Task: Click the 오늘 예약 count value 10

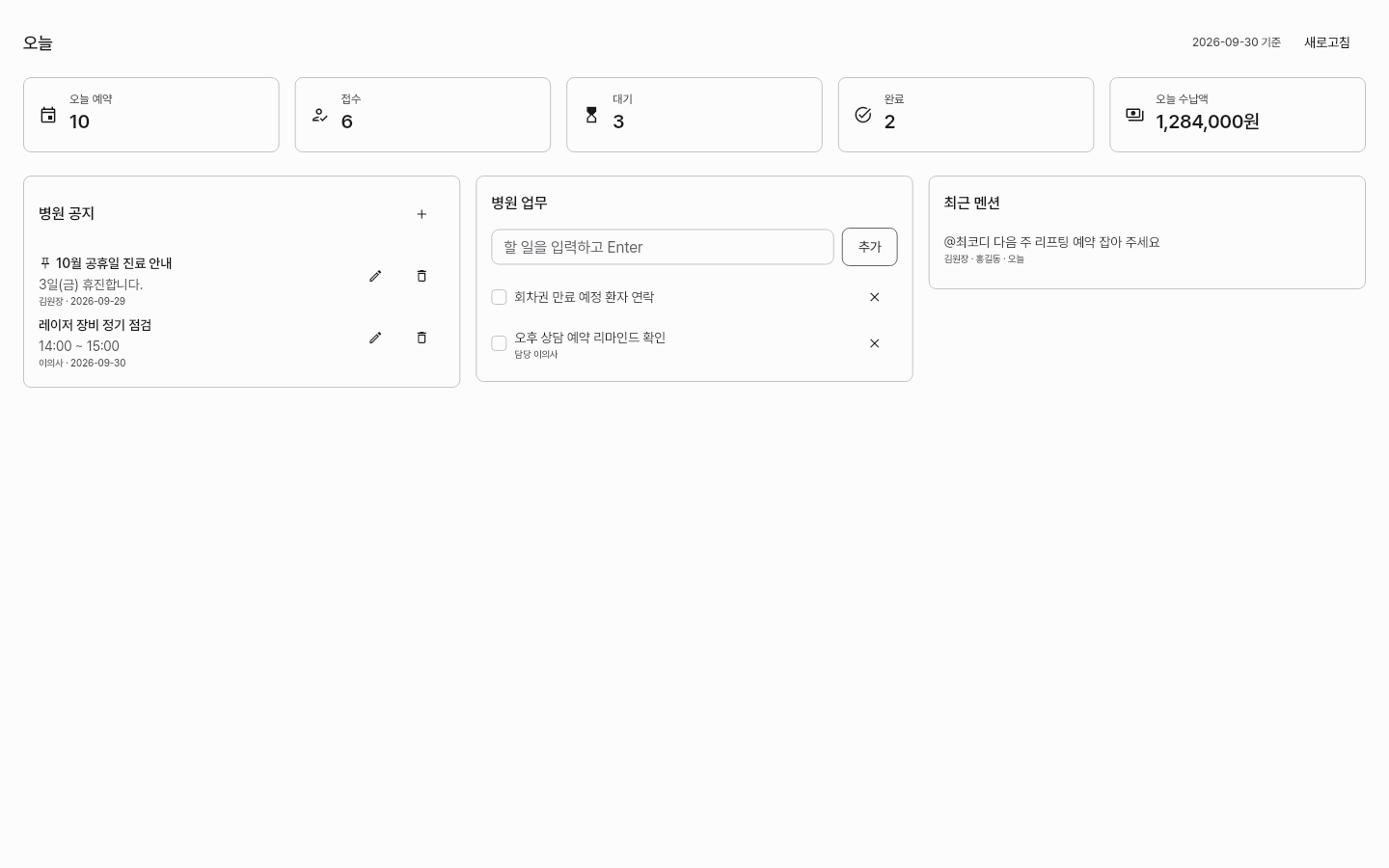Action: point(79,122)
